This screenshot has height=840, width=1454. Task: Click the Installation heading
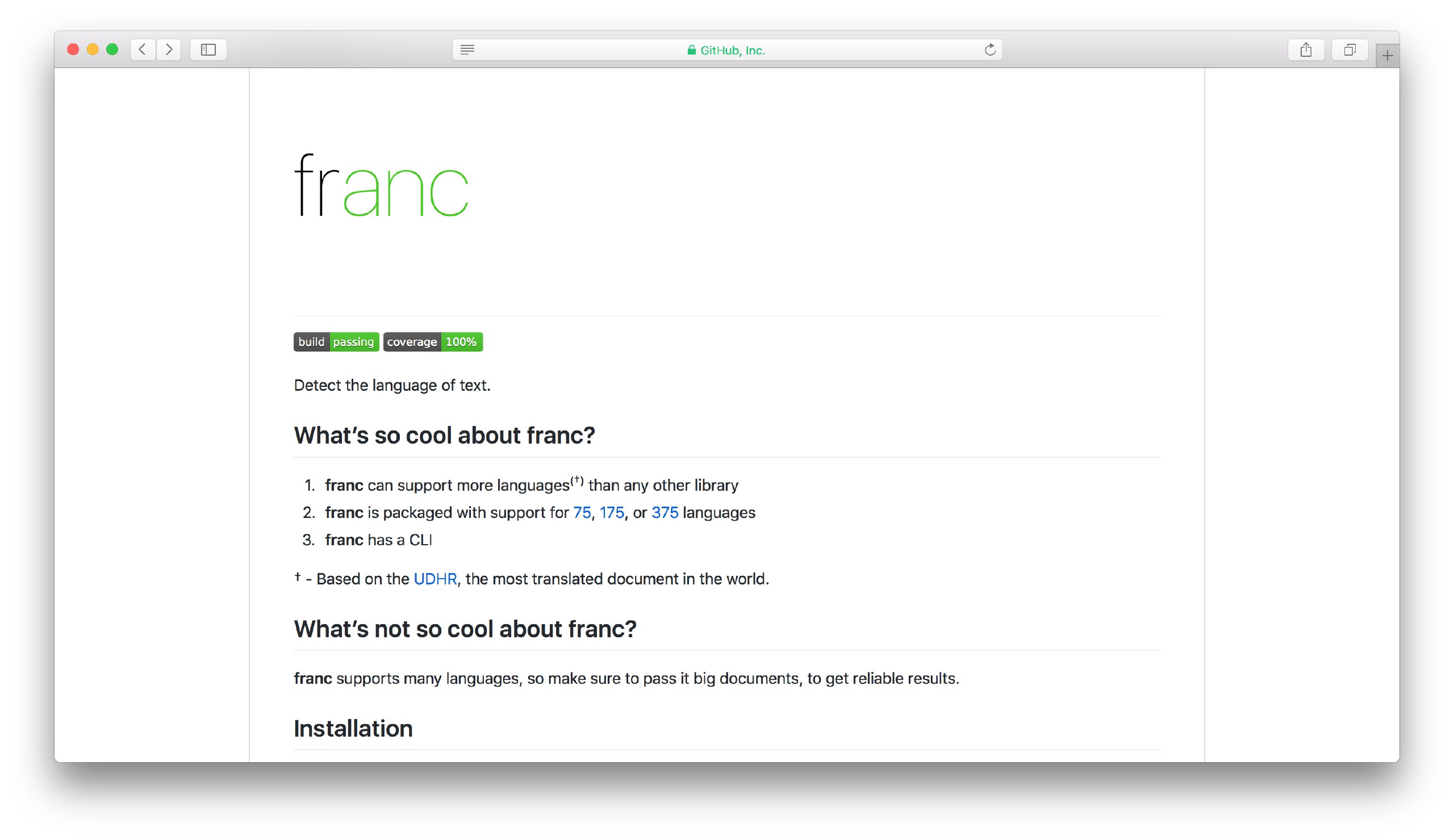click(x=353, y=728)
